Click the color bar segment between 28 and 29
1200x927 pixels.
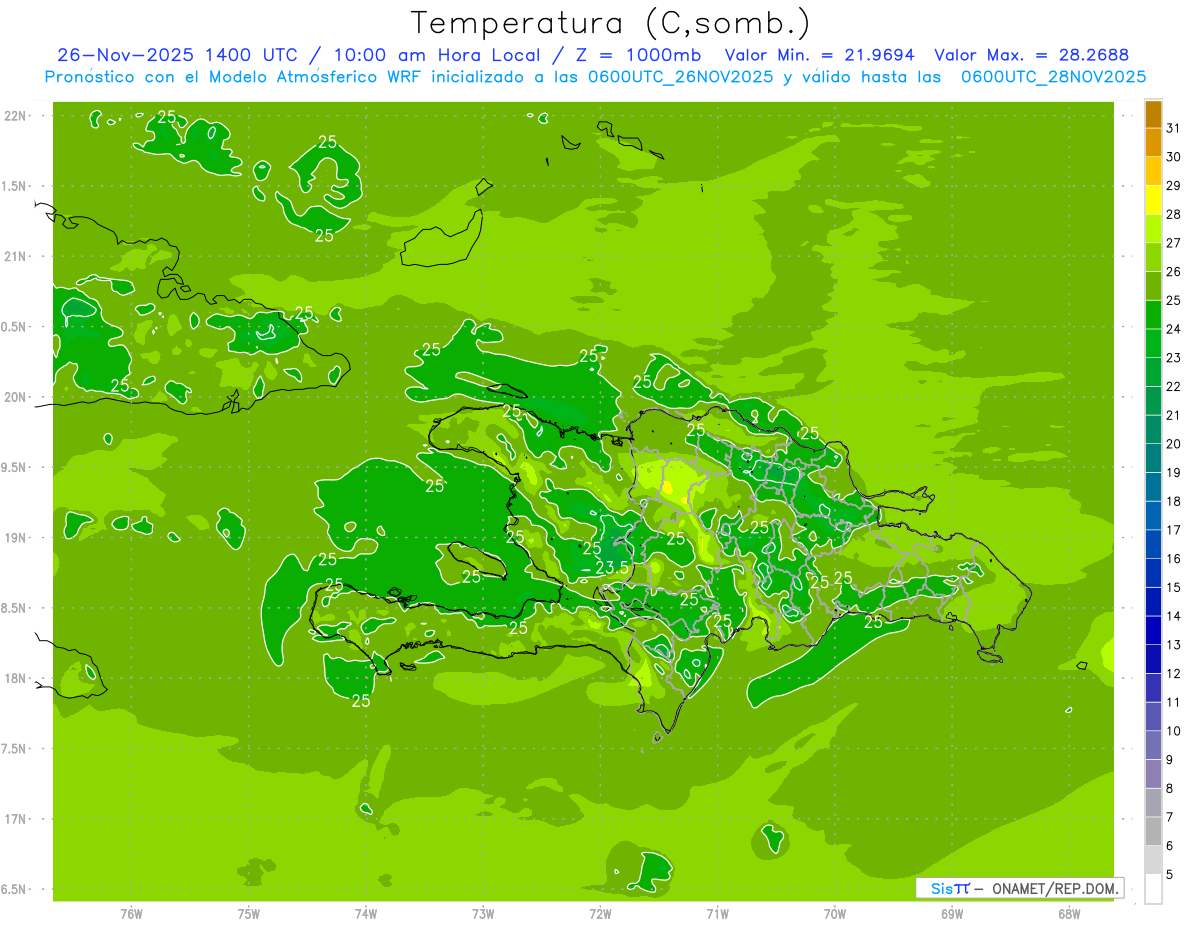point(1153,200)
